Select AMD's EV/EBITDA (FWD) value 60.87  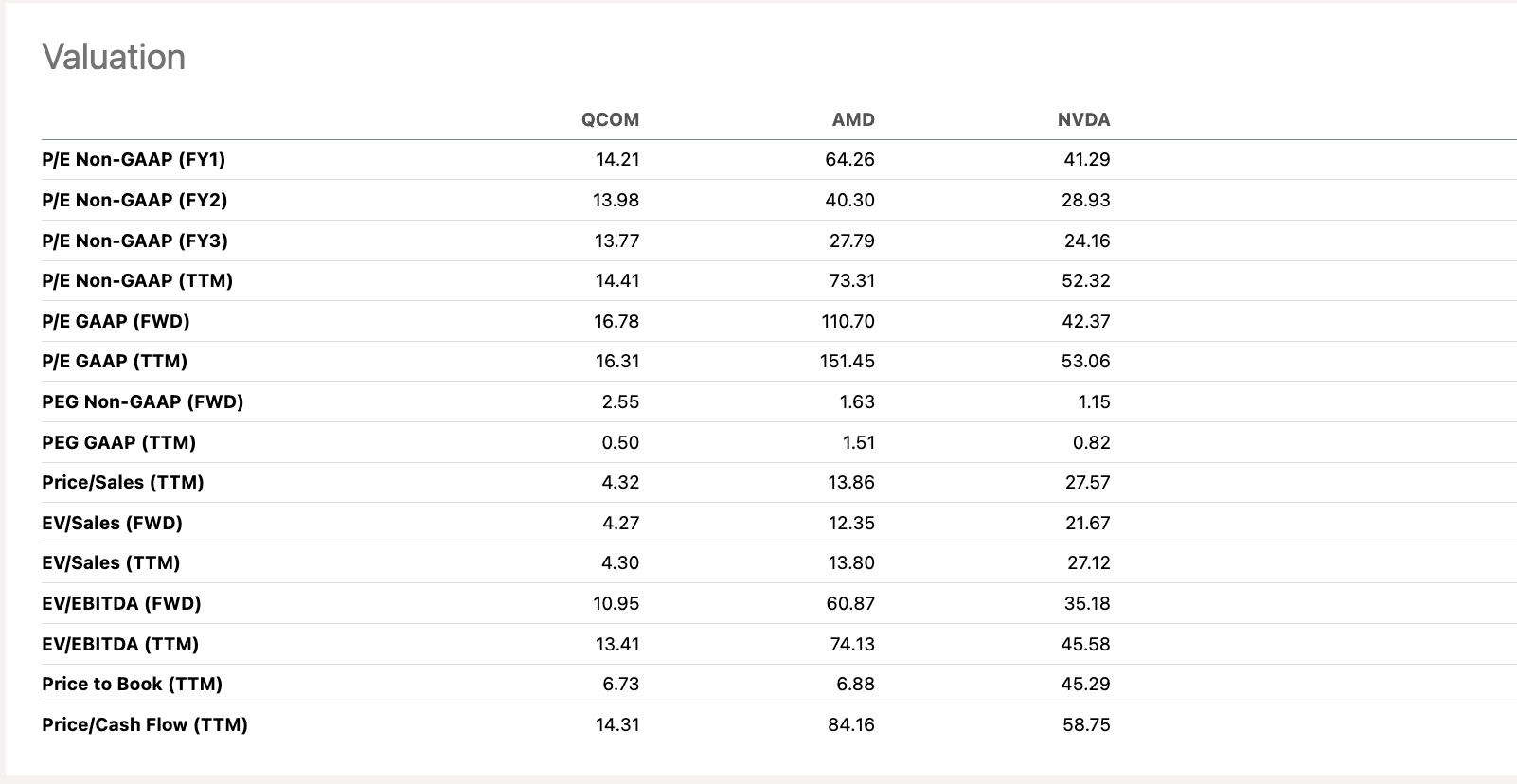(x=850, y=604)
